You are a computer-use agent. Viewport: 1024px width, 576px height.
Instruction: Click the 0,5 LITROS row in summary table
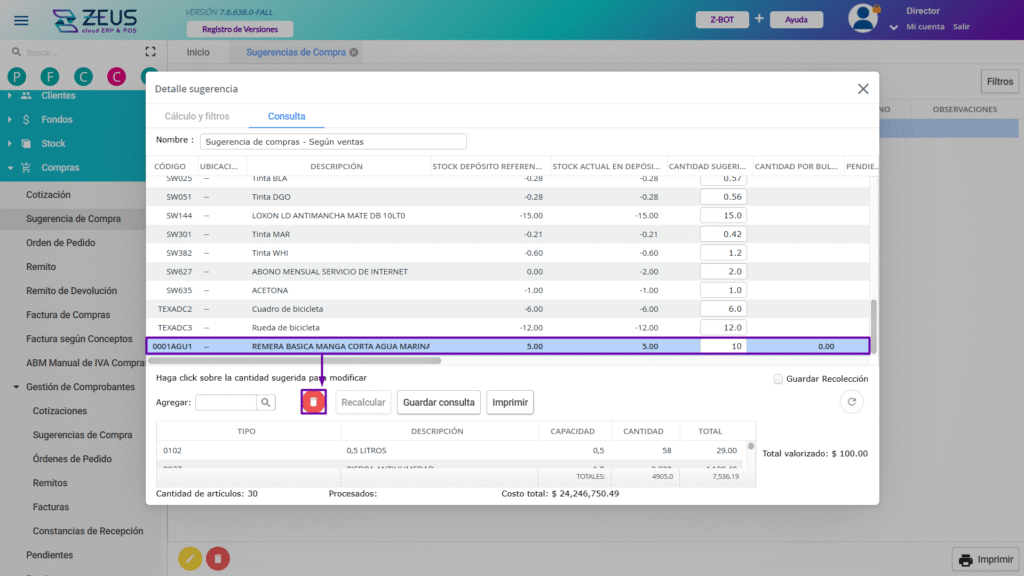[451, 451]
